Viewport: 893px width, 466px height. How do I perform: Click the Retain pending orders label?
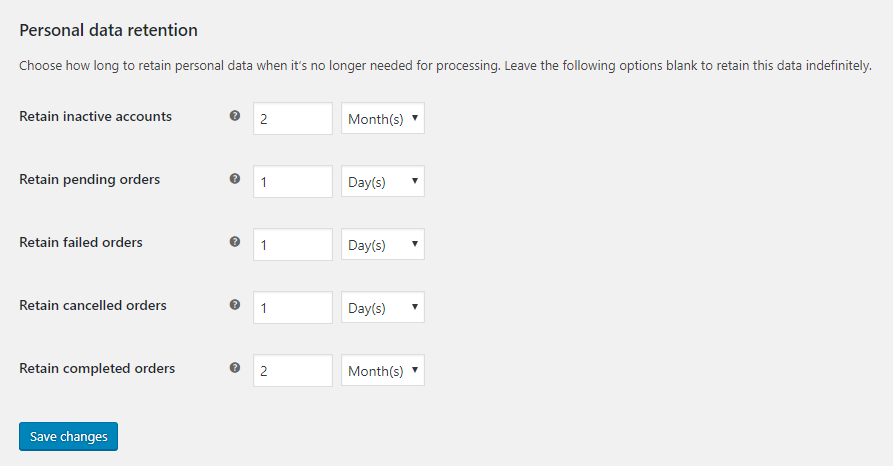click(x=89, y=179)
